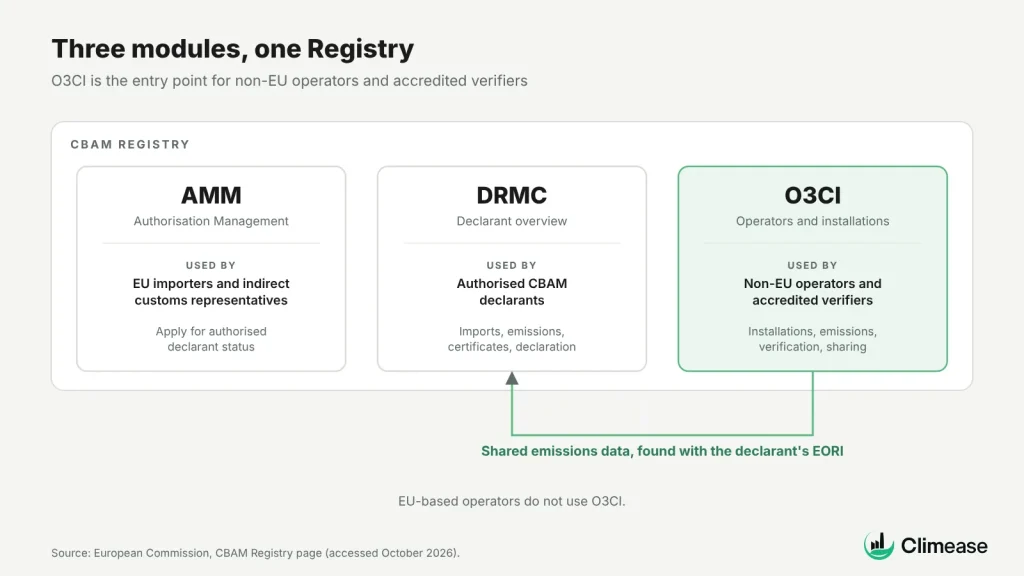
Task: Click 'Imports, emissions, certificates, declaration' text
Action: [x=511, y=339]
